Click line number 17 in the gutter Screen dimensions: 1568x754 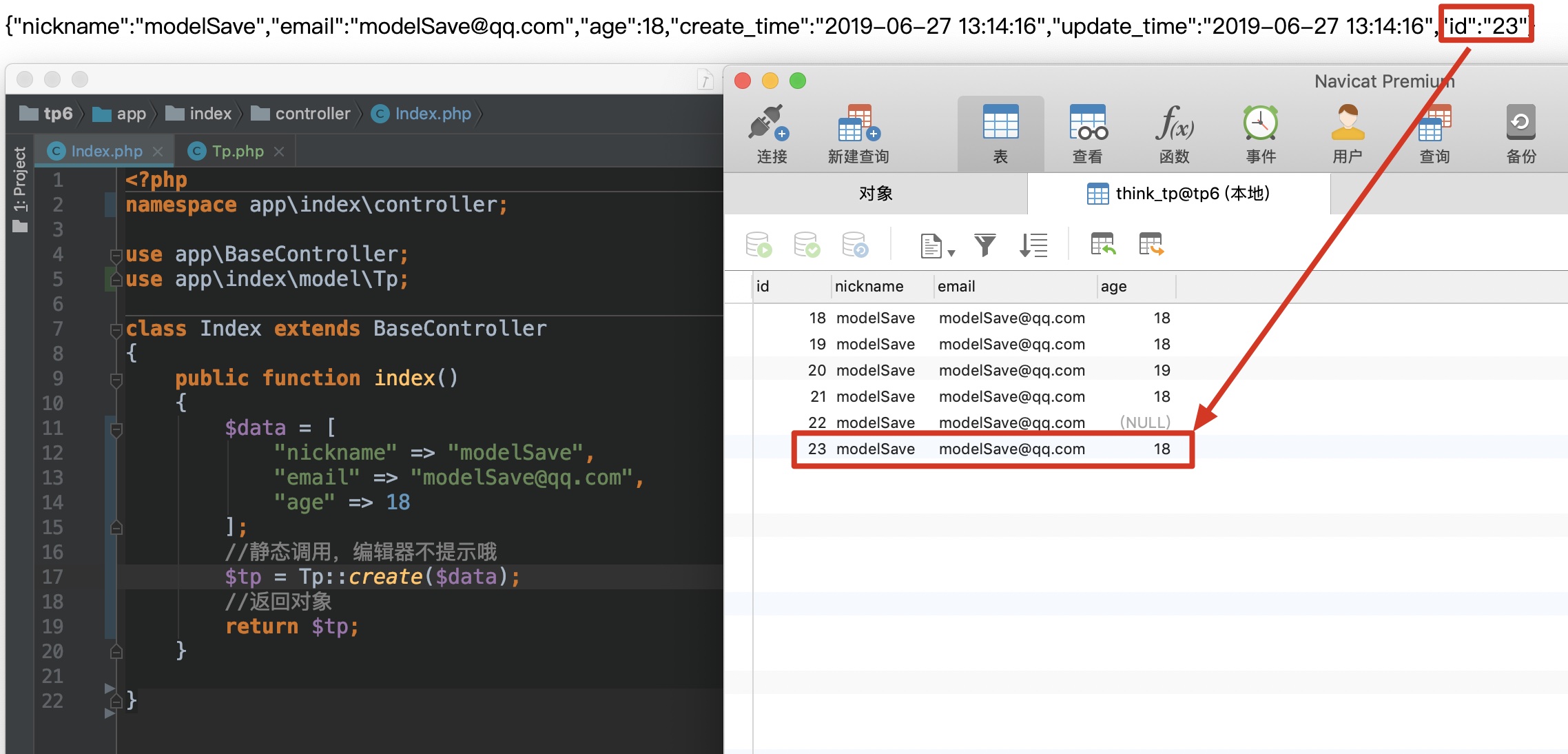point(52,577)
